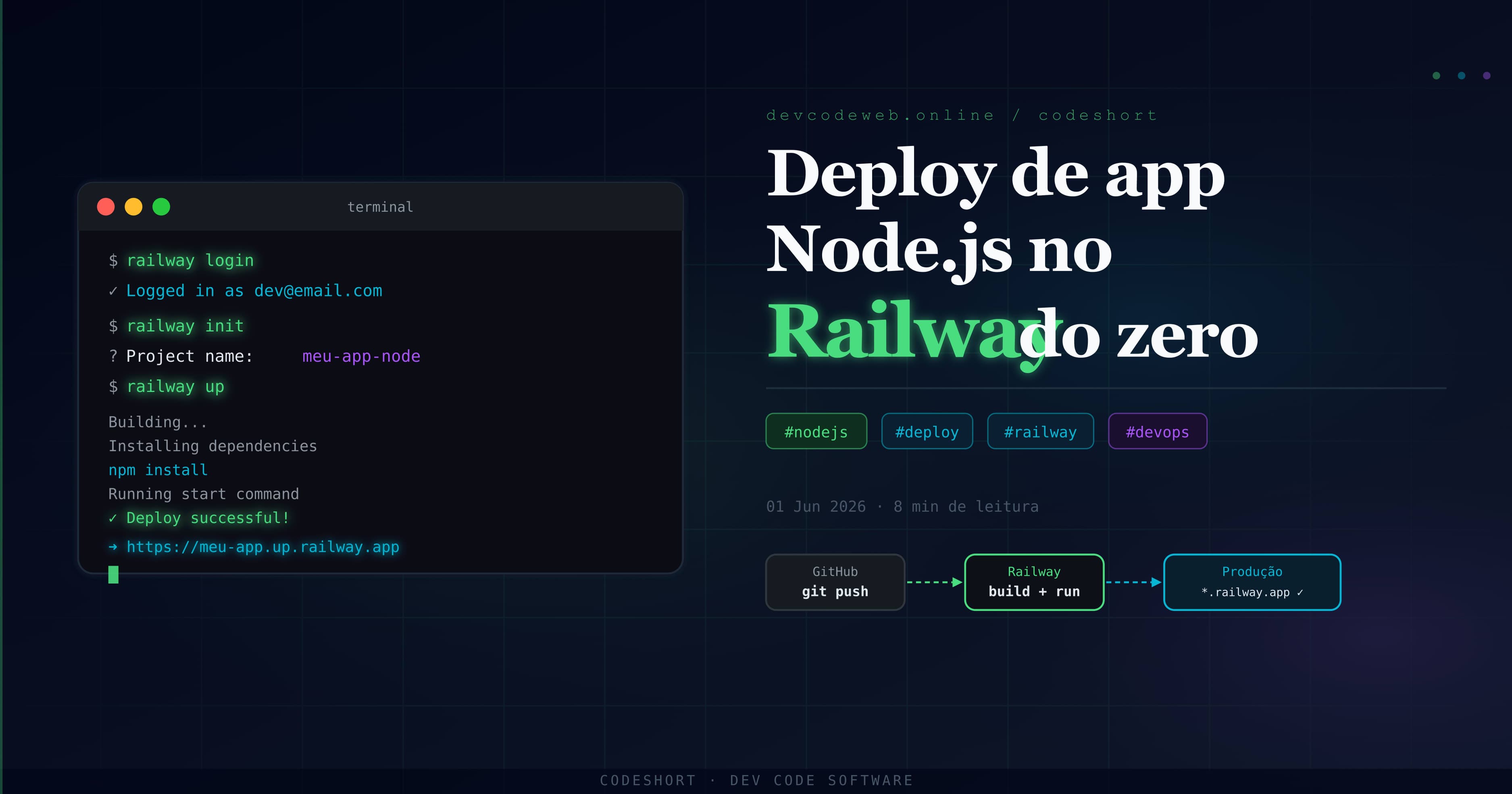Click the green decorative dot top right
Viewport: 1512px width, 794px height.
pos(1436,76)
